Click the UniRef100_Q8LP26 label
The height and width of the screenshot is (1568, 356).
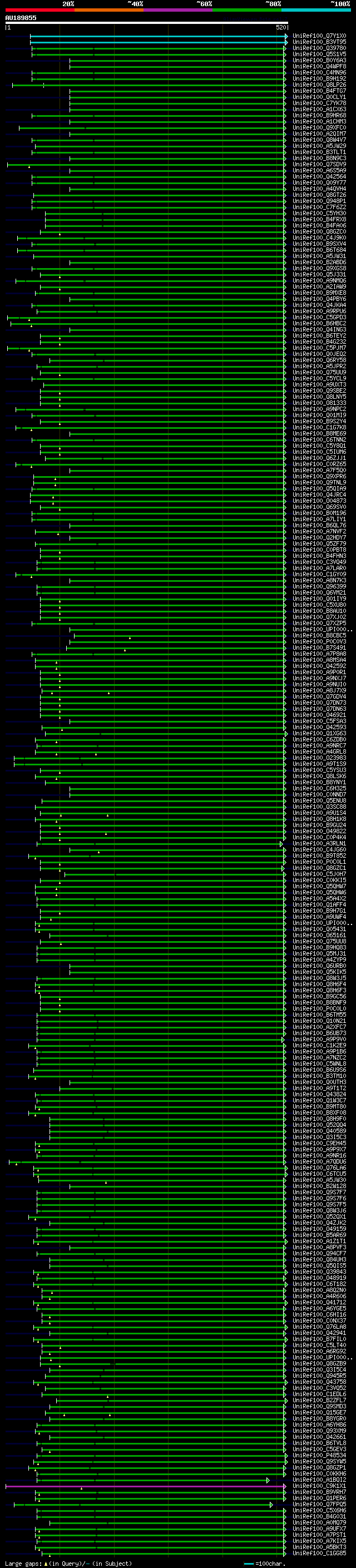pyautogui.click(x=319, y=85)
